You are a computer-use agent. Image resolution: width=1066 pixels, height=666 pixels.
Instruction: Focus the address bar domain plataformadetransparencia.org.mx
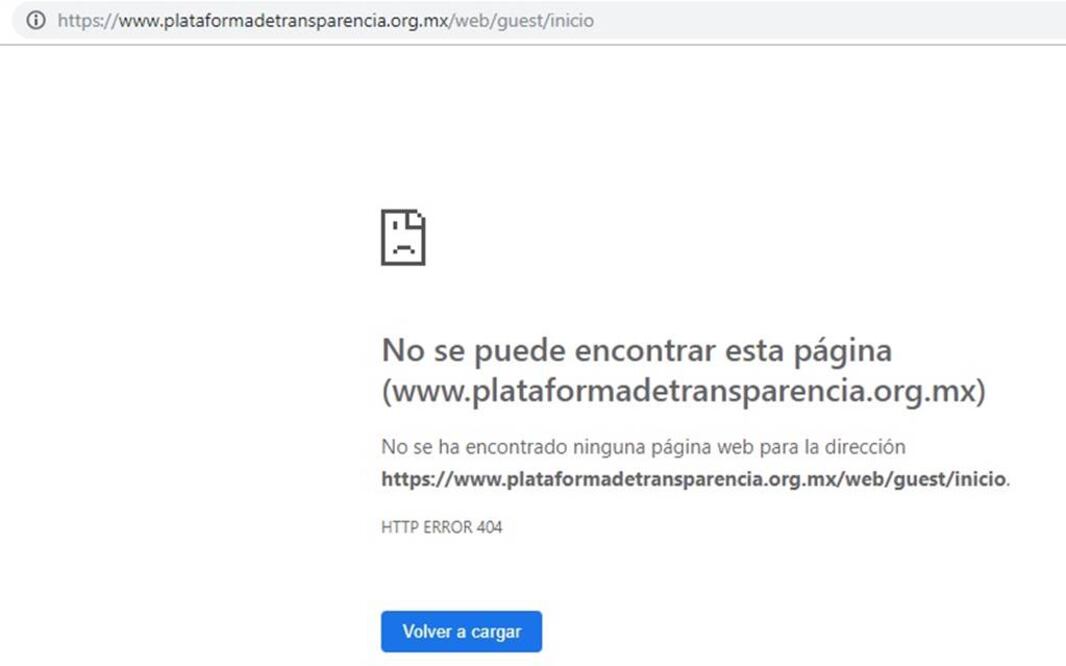283,21
